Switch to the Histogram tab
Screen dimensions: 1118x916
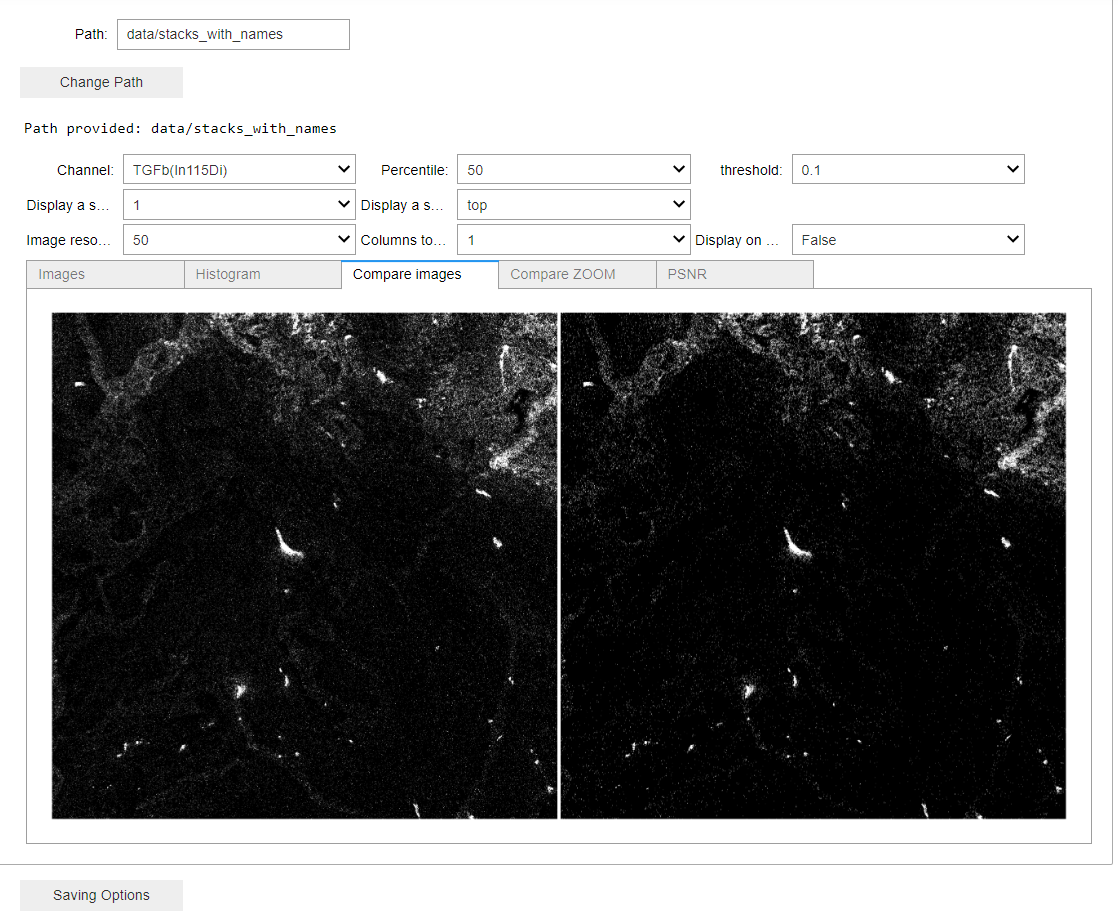[x=262, y=274]
